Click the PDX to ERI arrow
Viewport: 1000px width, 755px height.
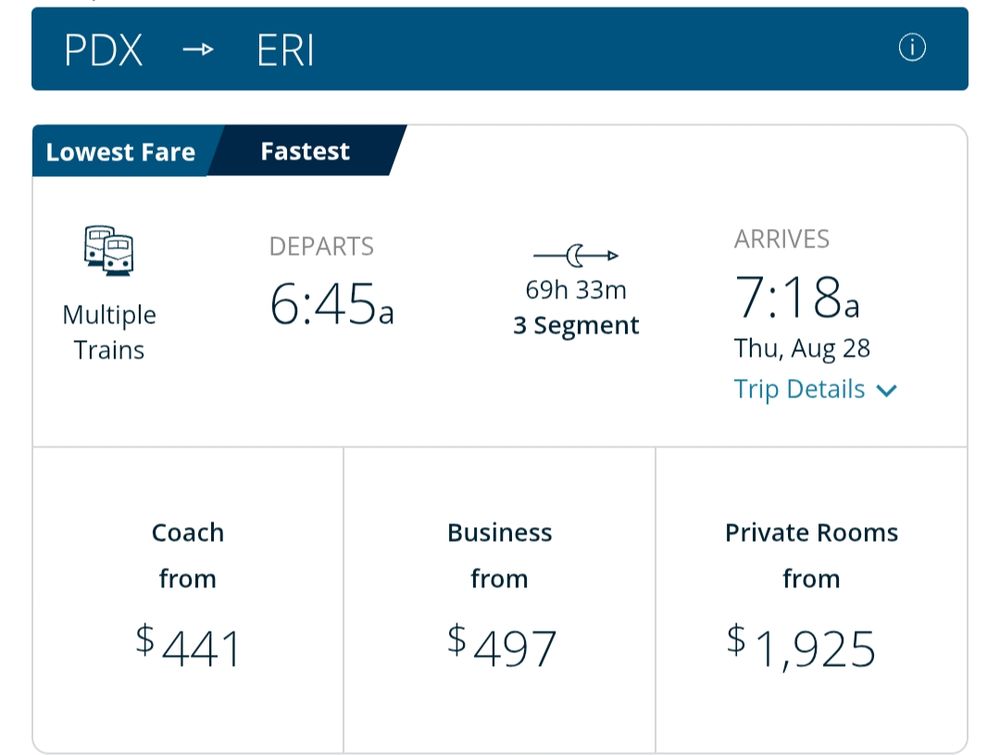(x=198, y=49)
